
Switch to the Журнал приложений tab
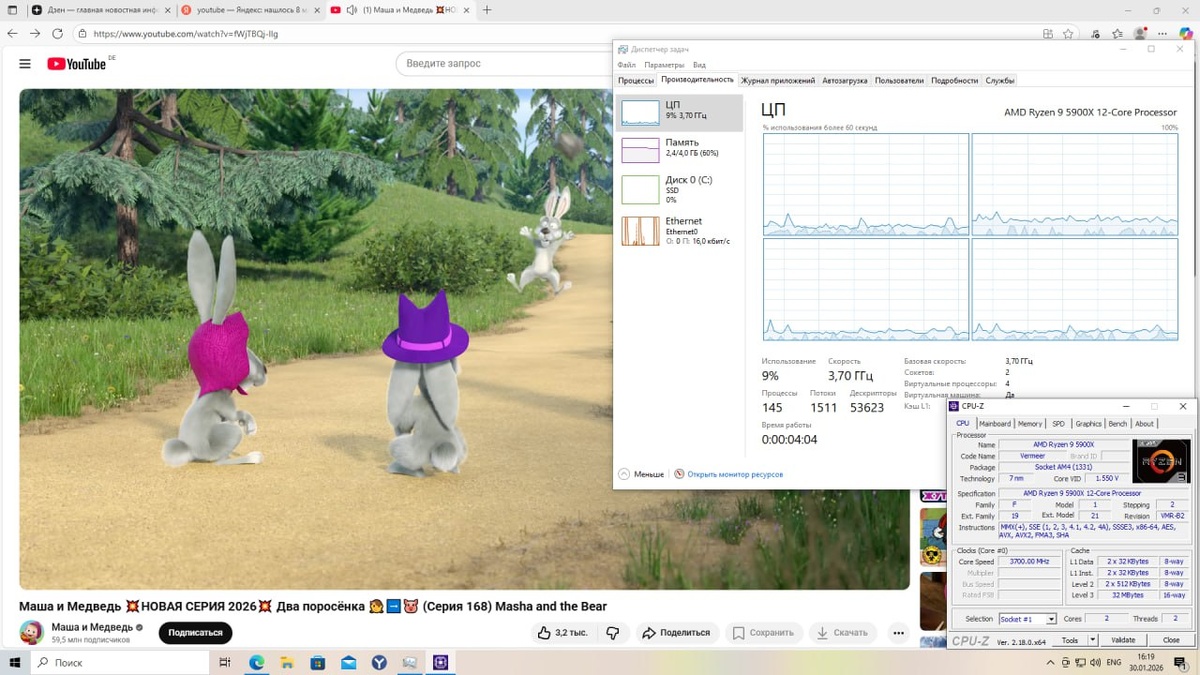(x=778, y=80)
